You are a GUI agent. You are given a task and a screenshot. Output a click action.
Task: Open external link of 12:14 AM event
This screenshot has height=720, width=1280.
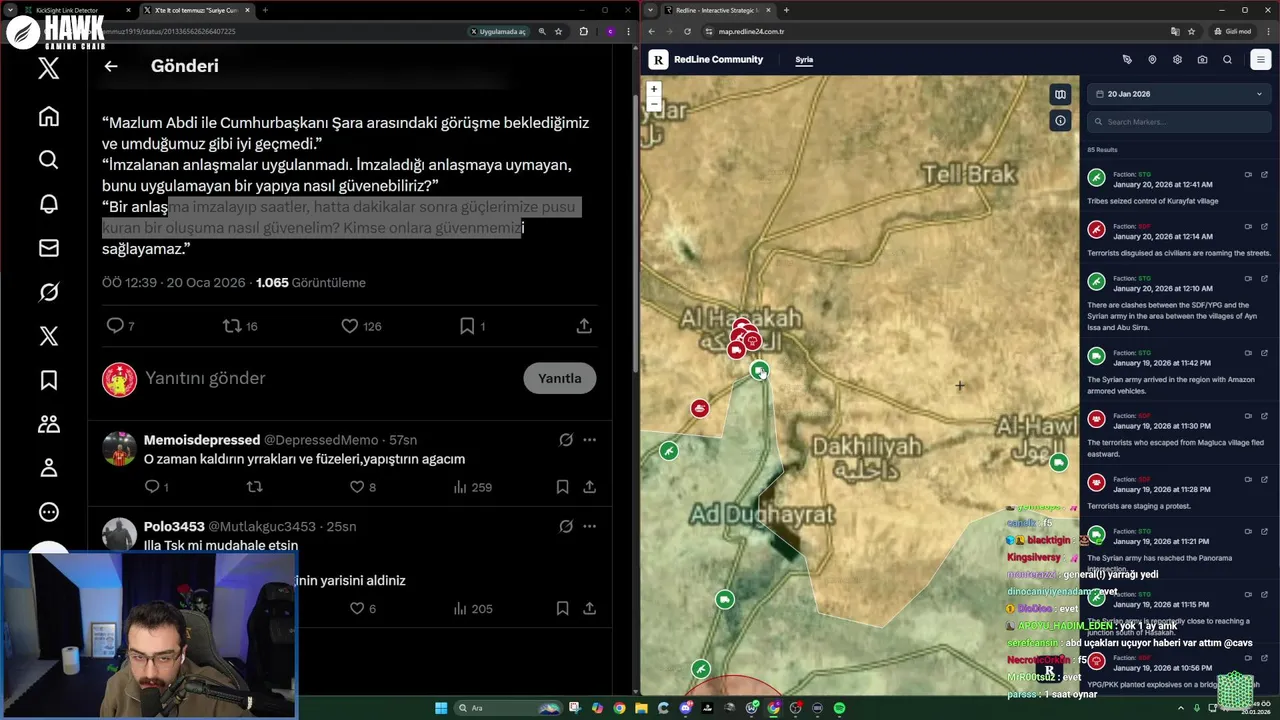[x=1264, y=227]
